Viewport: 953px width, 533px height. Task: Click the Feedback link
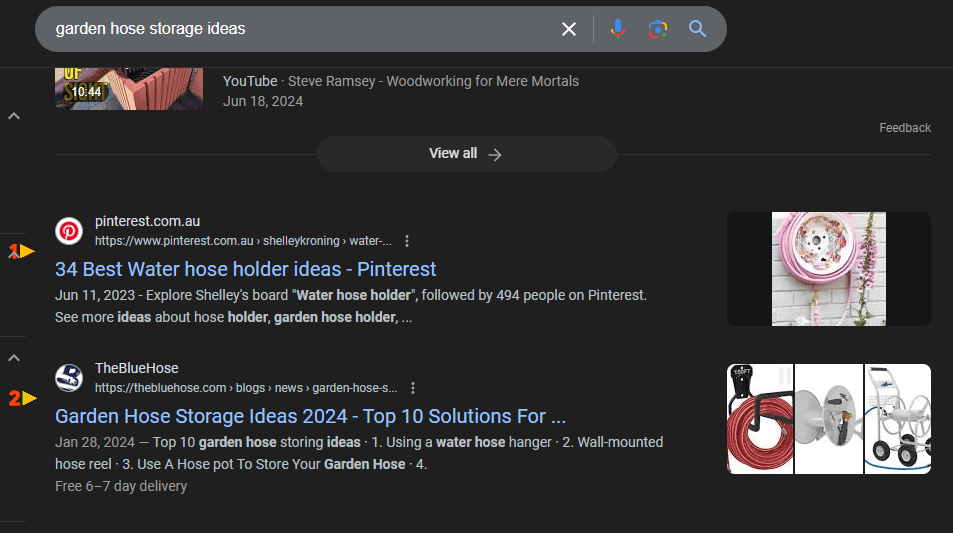[x=904, y=128]
